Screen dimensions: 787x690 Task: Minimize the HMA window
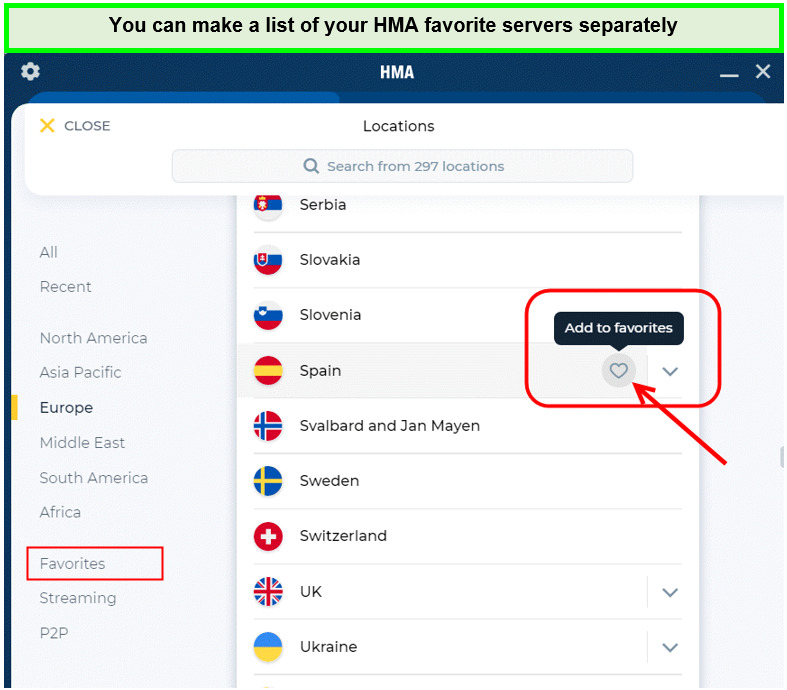(x=729, y=75)
